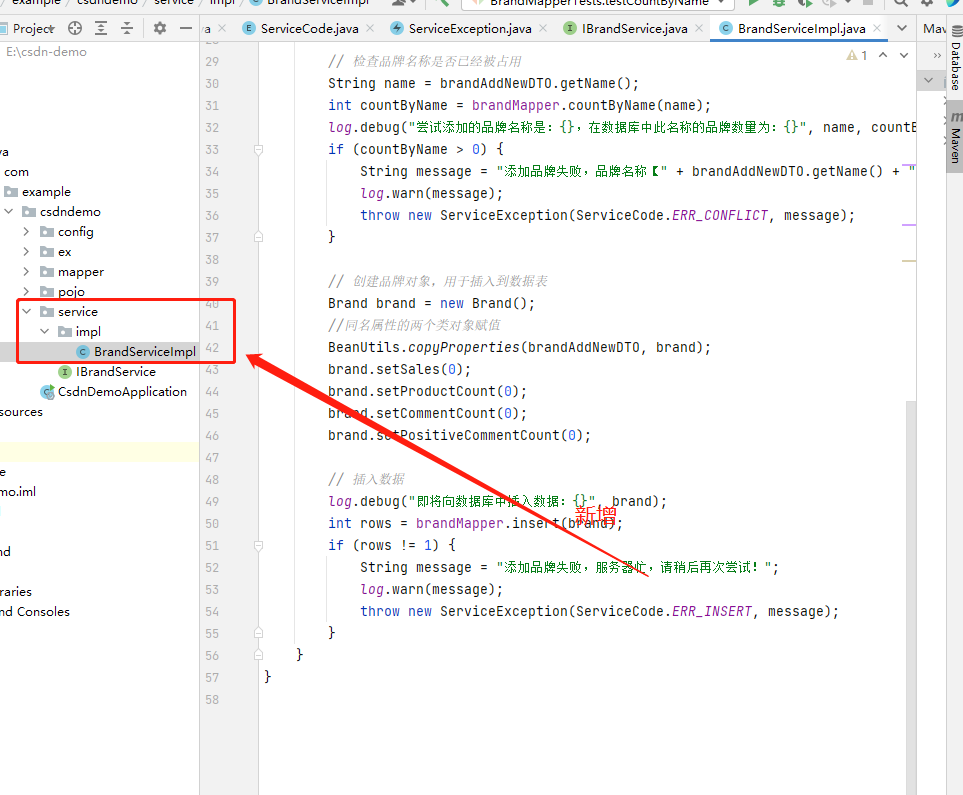Go to next highlighted problem arrow
The image size is (963, 795).
click(904, 55)
